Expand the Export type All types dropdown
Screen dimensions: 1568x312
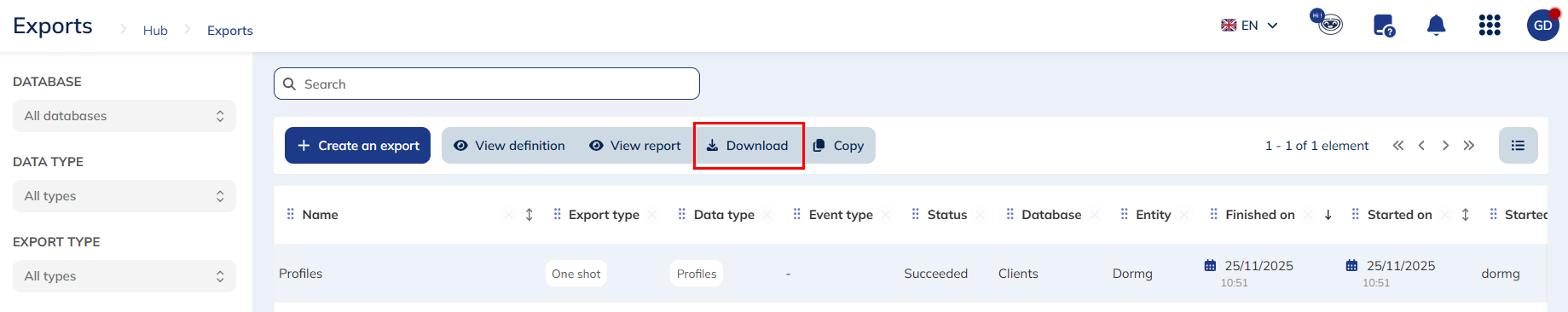[x=124, y=276]
